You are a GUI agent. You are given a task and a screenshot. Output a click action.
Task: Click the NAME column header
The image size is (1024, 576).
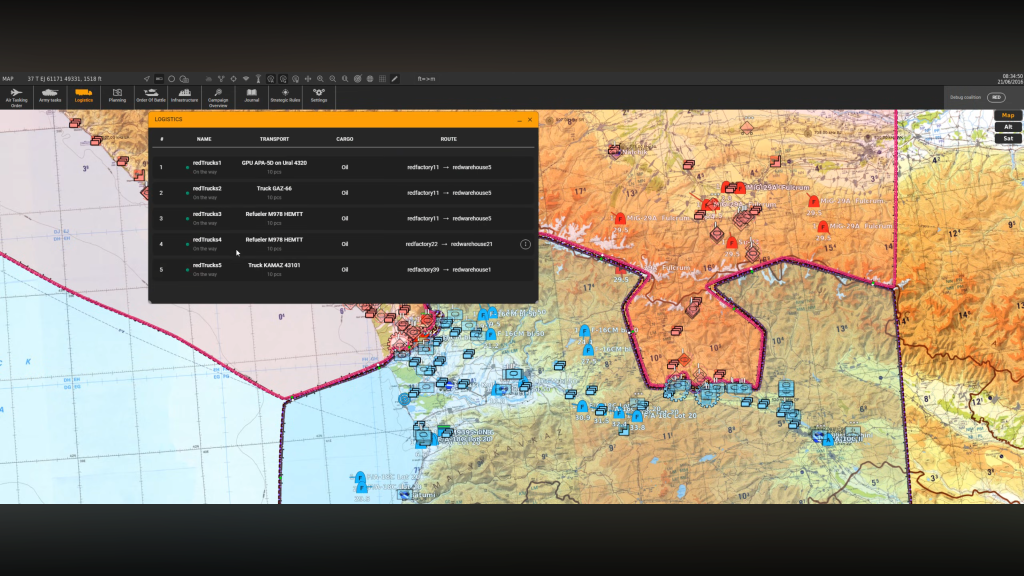click(x=204, y=139)
